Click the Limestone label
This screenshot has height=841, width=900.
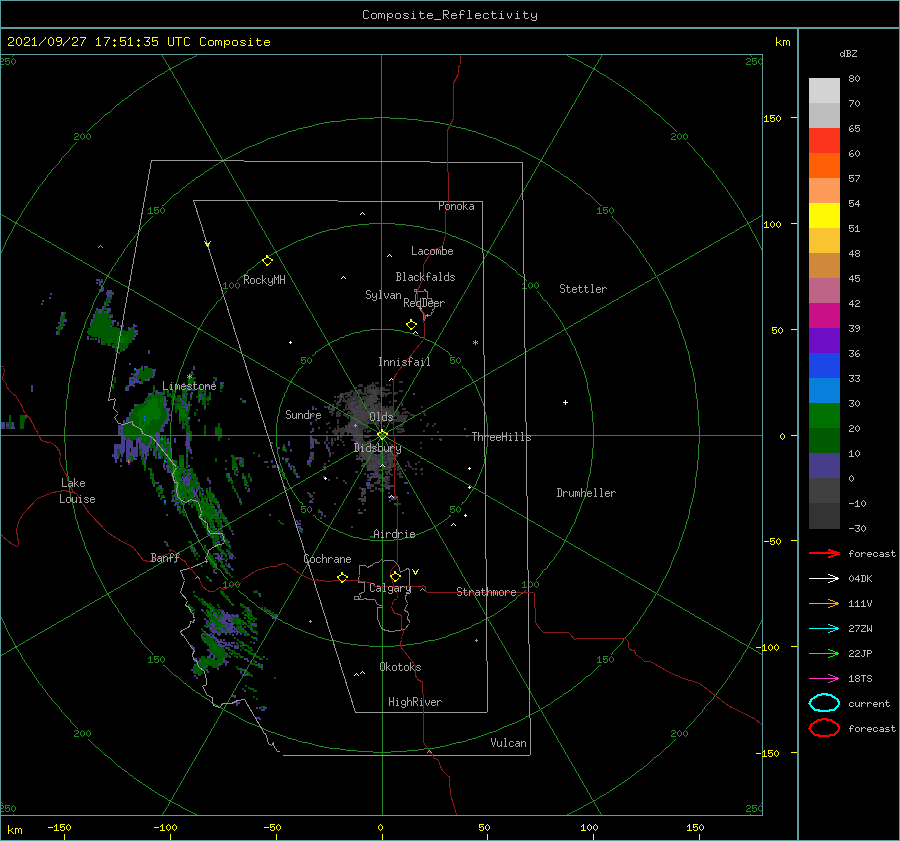tap(189, 386)
